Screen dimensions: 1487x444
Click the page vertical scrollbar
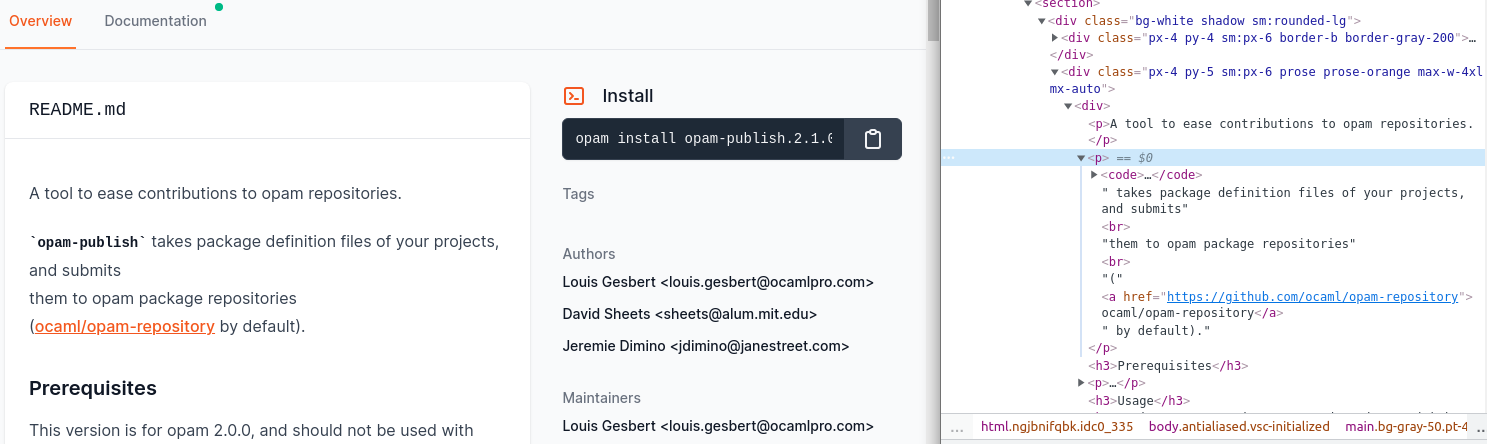[933, 21]
